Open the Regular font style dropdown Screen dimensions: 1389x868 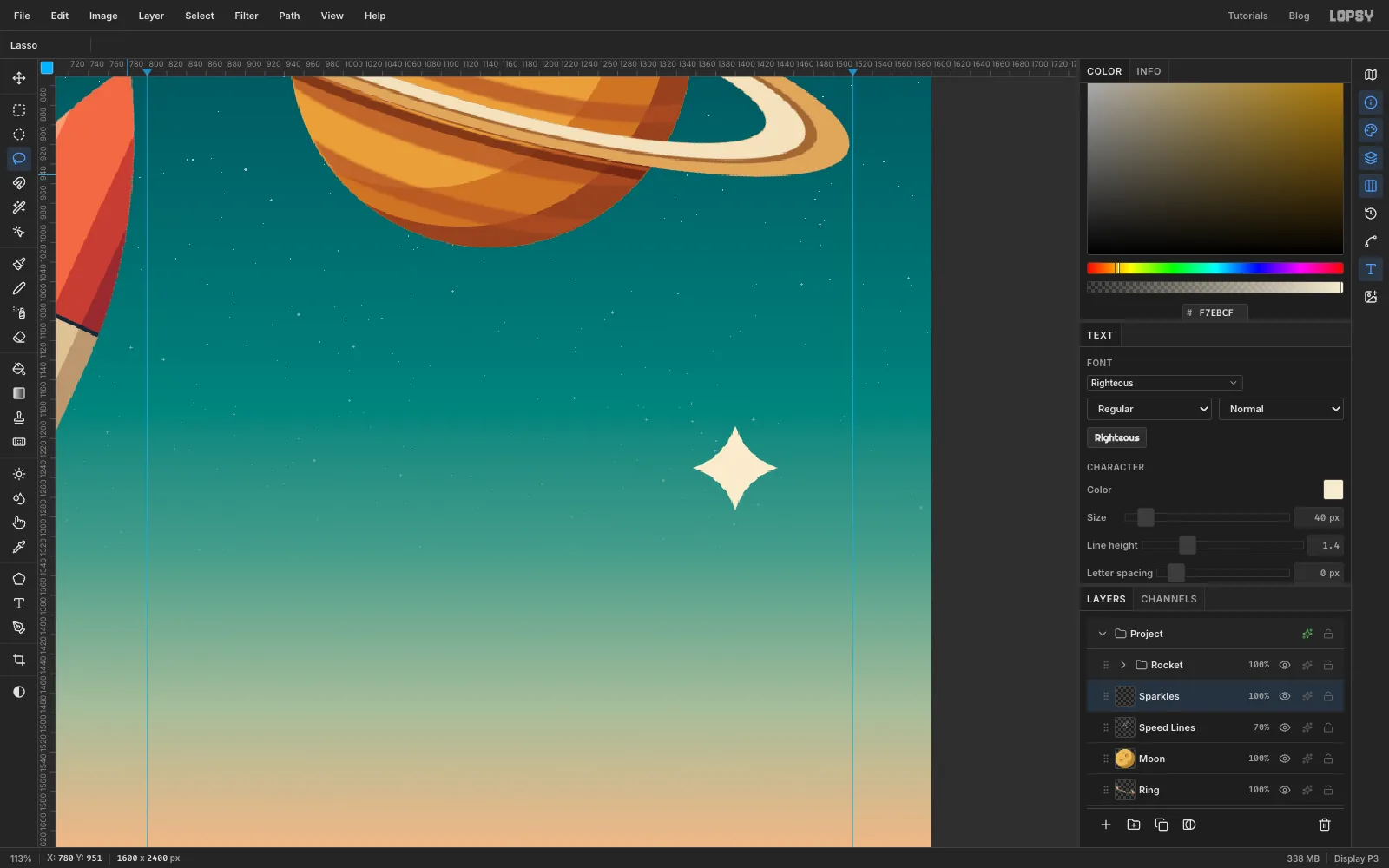[x=1149, y=409]
